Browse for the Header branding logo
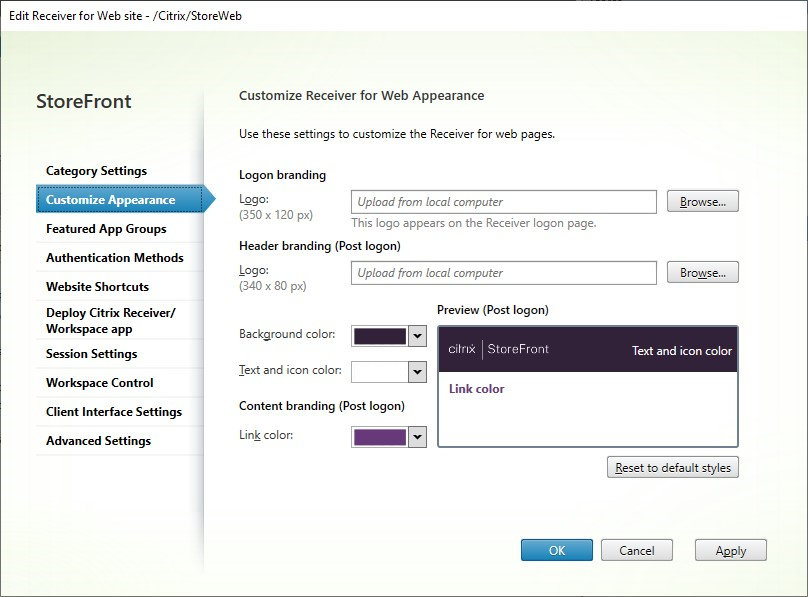Viewport: 808px width, 597px height. [x=703, y=273]
